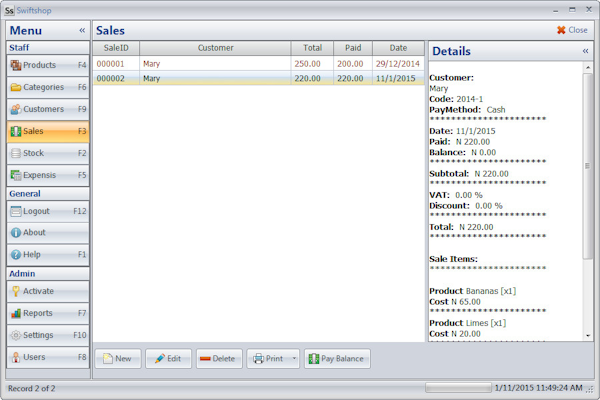This screenshot has width=600, height=400.
Task: Sort by the SaleID column header
Action: tap(116, 48)
